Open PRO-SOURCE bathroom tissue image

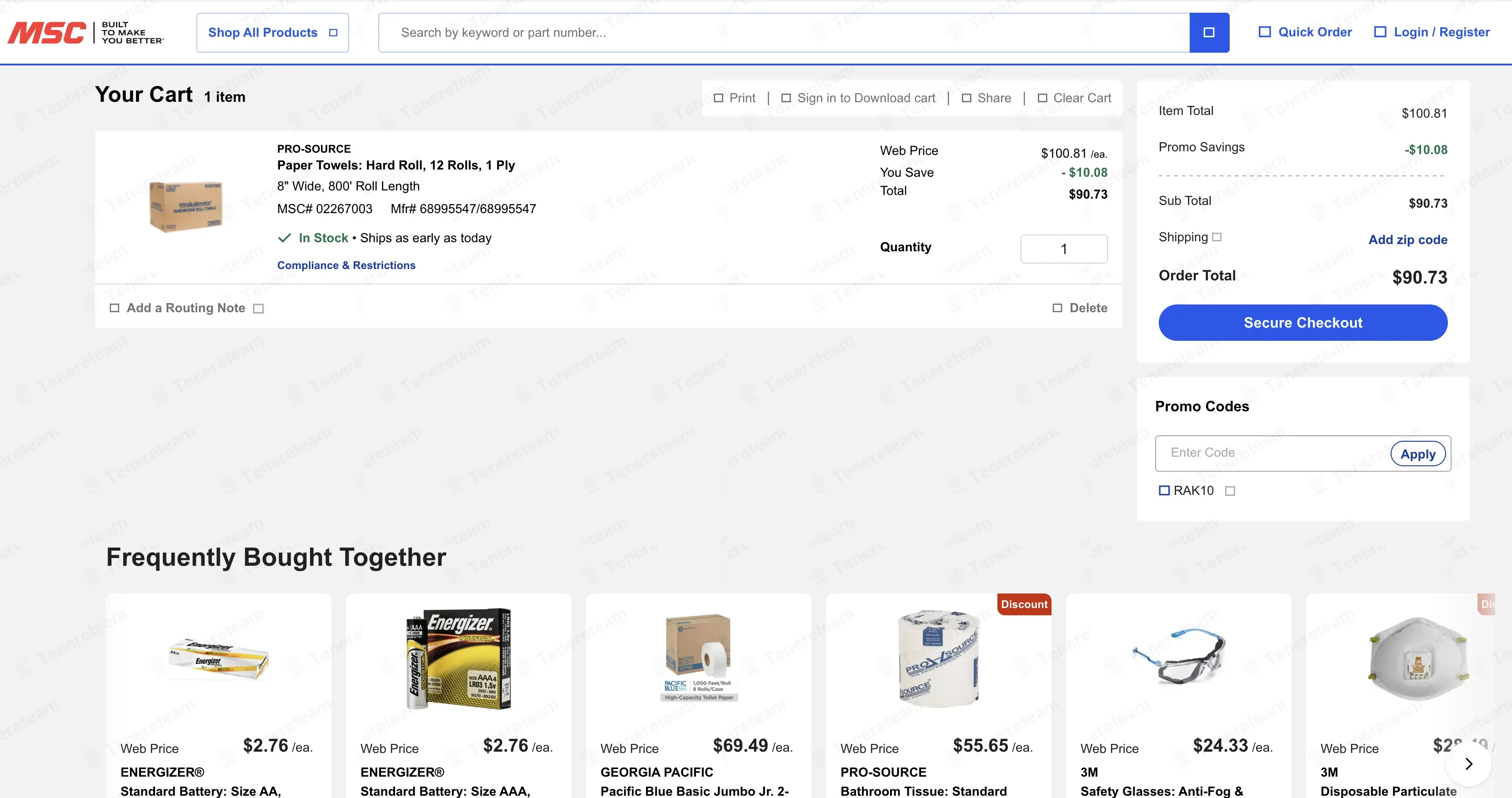click(x=939, y=658)
